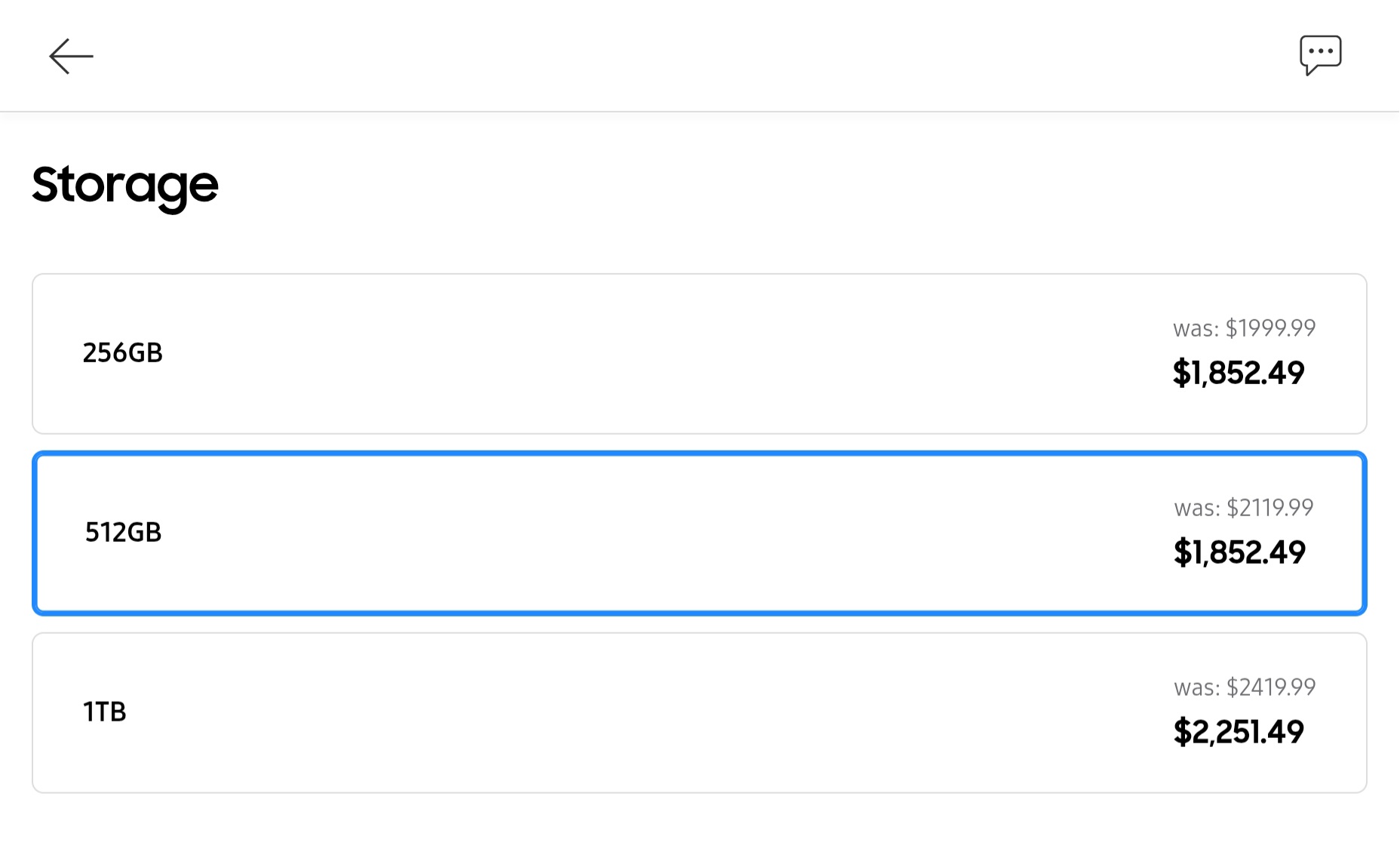Click the Storage heading
Image resolution: width=1400 pixels, height=861 pixels.
(125, 185)
